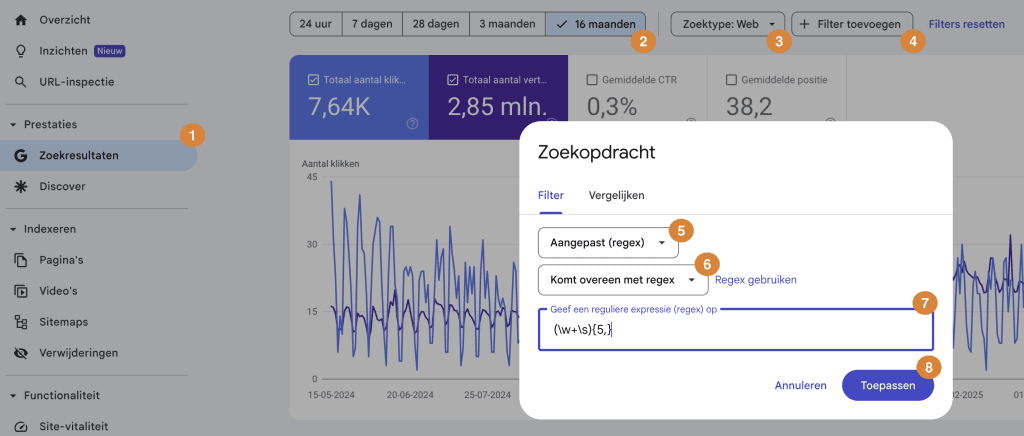Open Overzicht in the sidebar
1024x436 pixels.
[x=65, y=20]
